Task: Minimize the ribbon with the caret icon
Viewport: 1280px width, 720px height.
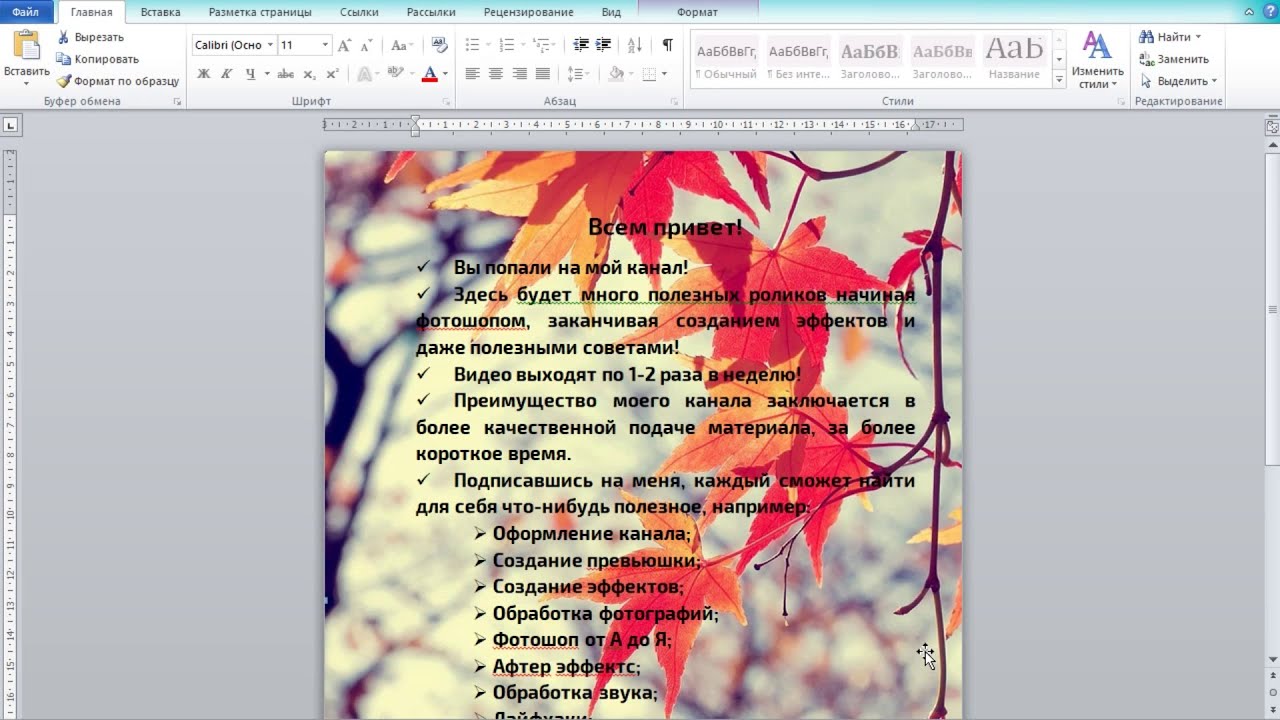Action: pos(1249,12)
